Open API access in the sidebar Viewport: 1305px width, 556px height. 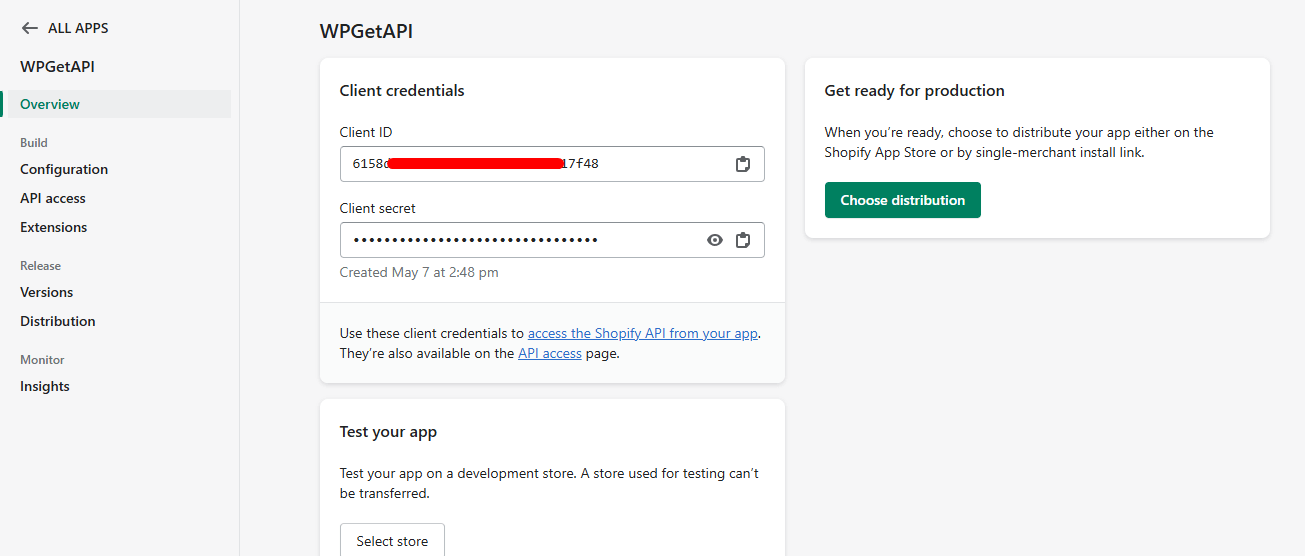click(x=53, y=198)
